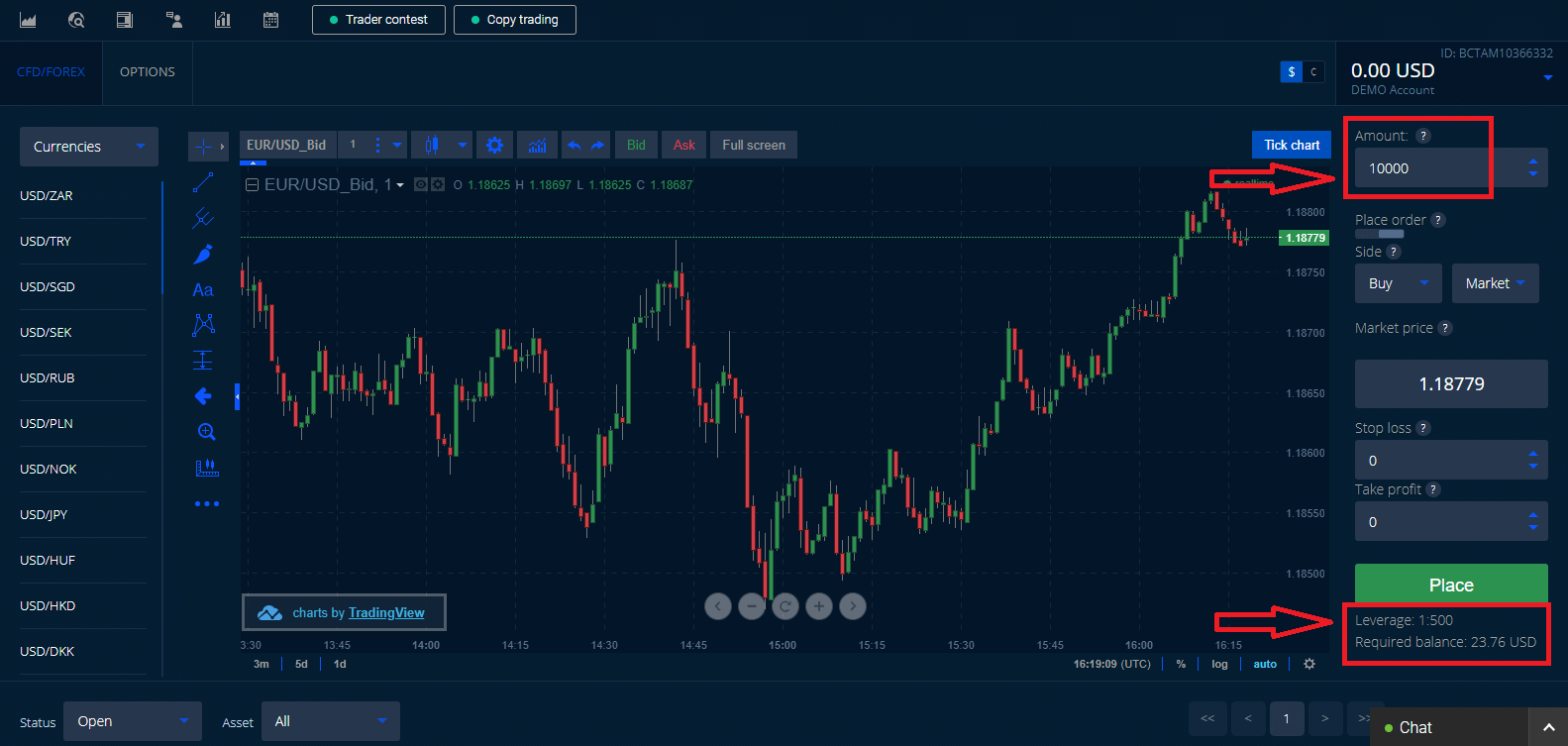Open the indicators icon in chart toolbar
This screenshot has width=1568, height=746.
tap(537, 145)
